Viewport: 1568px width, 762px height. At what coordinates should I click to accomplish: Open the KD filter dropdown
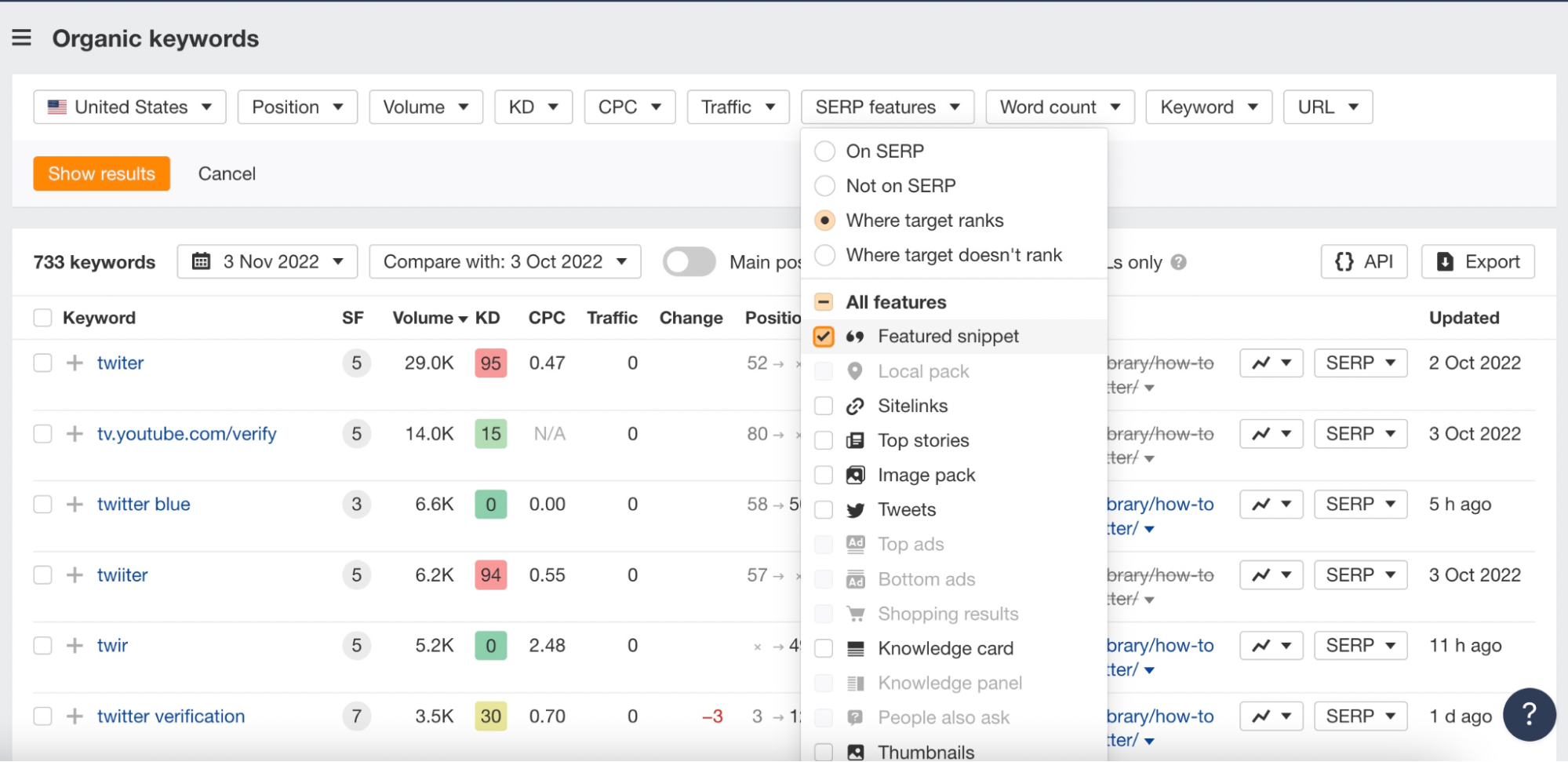coord(533,107)
